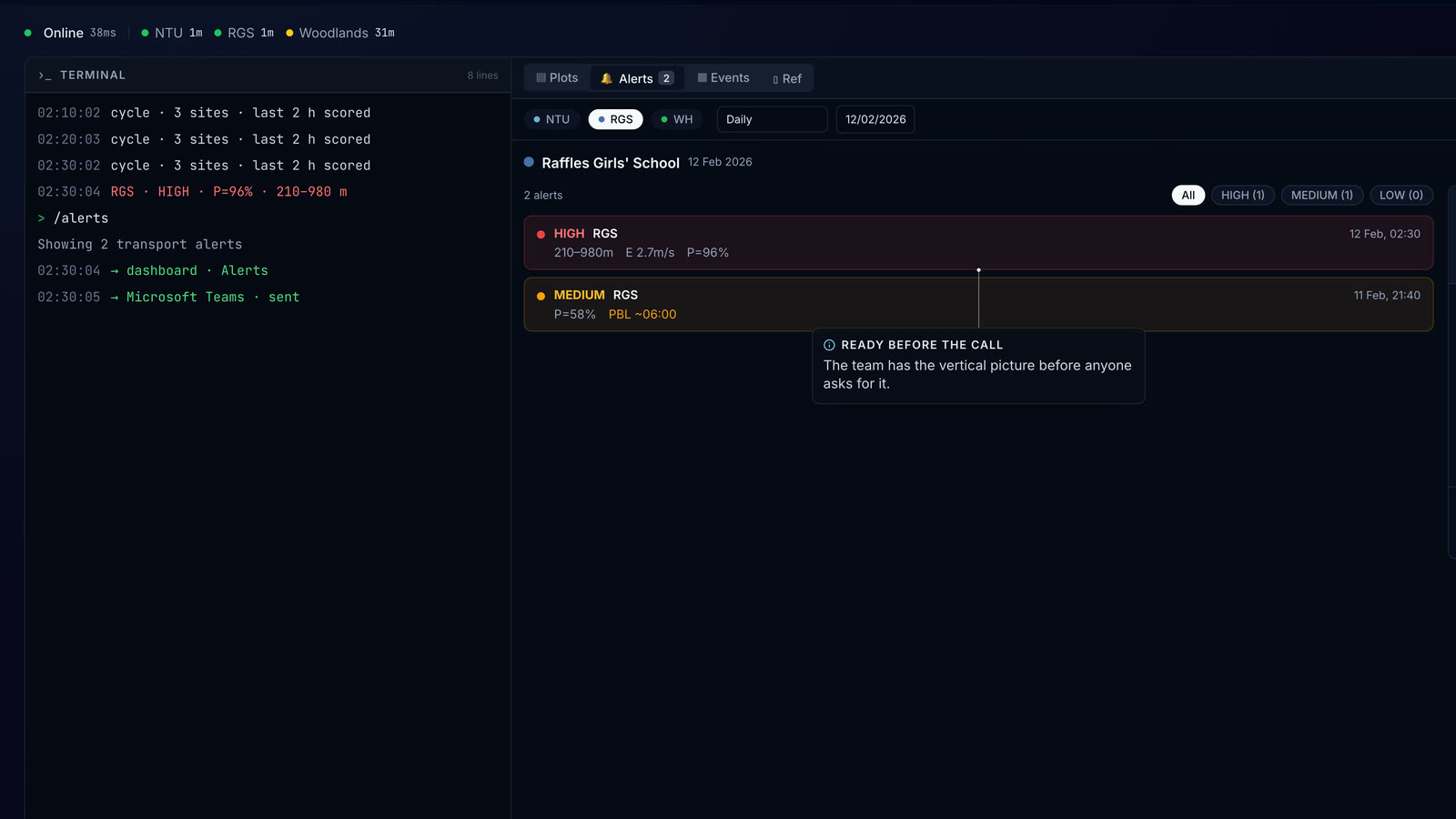The image size is (1456, 819).
Task: Switch to the Alerts tab
Action: 637,78
